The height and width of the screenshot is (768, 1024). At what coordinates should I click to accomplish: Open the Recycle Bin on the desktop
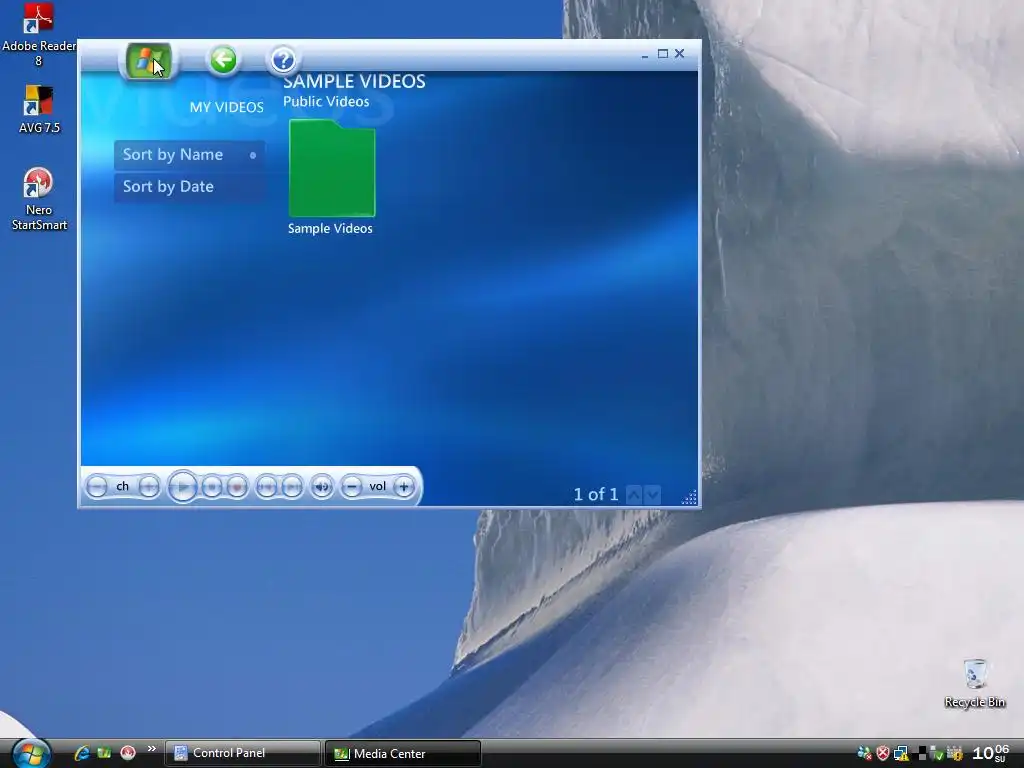[975, 683]
